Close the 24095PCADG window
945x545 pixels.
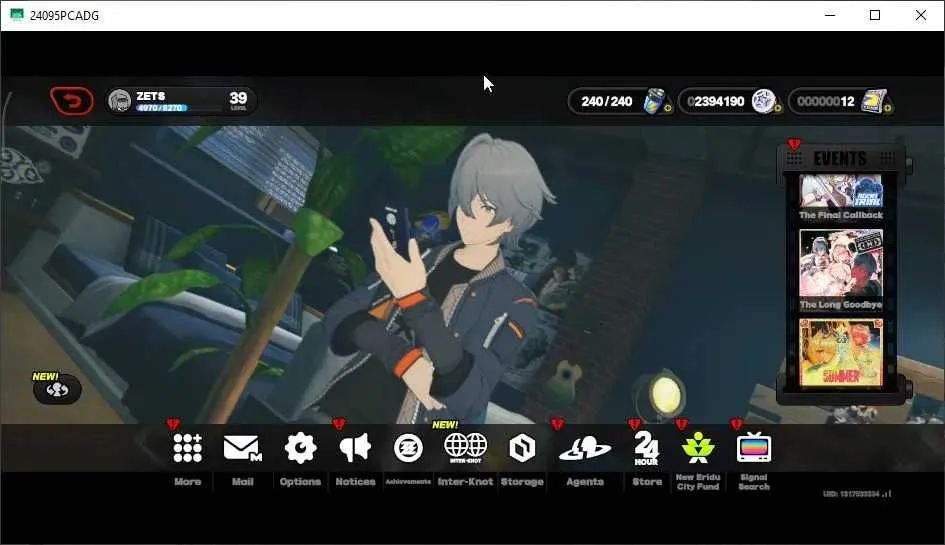[x=921, y=15]
